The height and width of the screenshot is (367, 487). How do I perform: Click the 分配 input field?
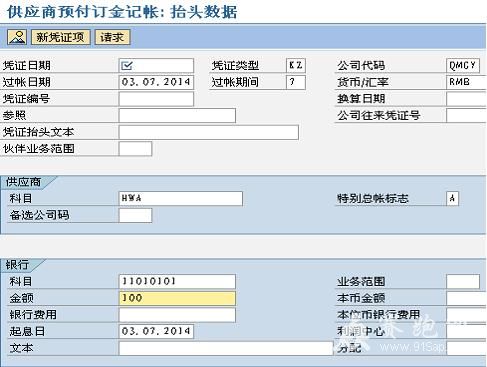(x=466, y=348)
